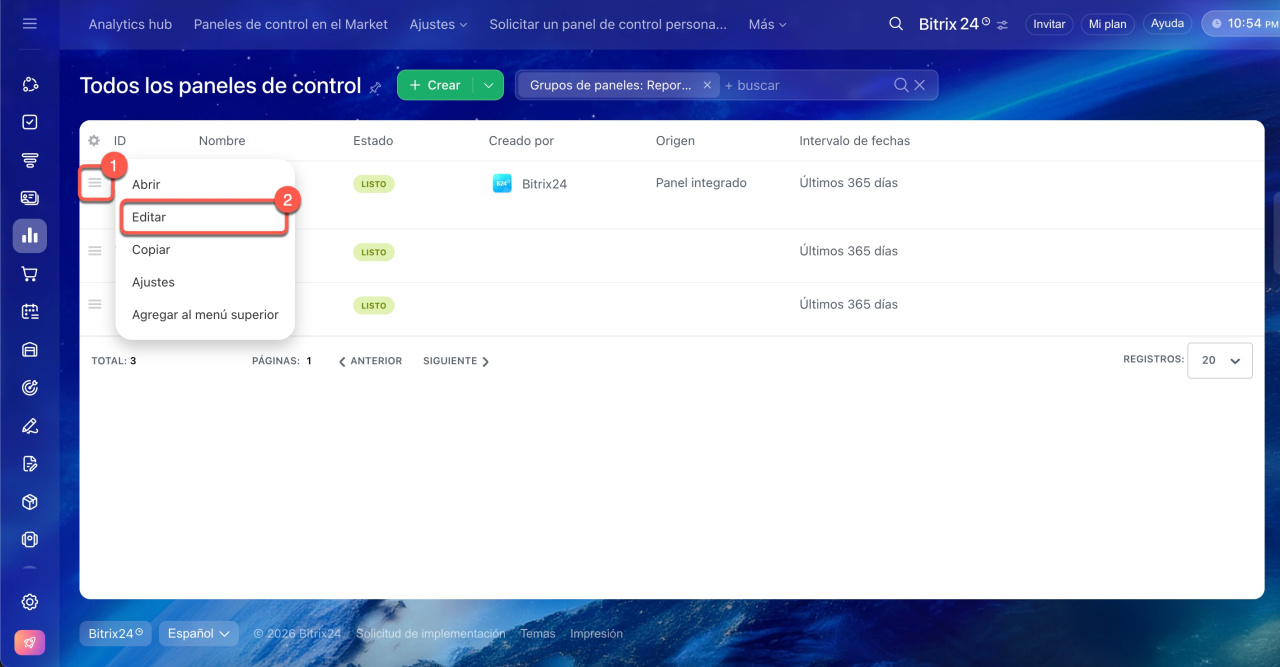Go to the SIGUIENTE page

tap(455, 361)
